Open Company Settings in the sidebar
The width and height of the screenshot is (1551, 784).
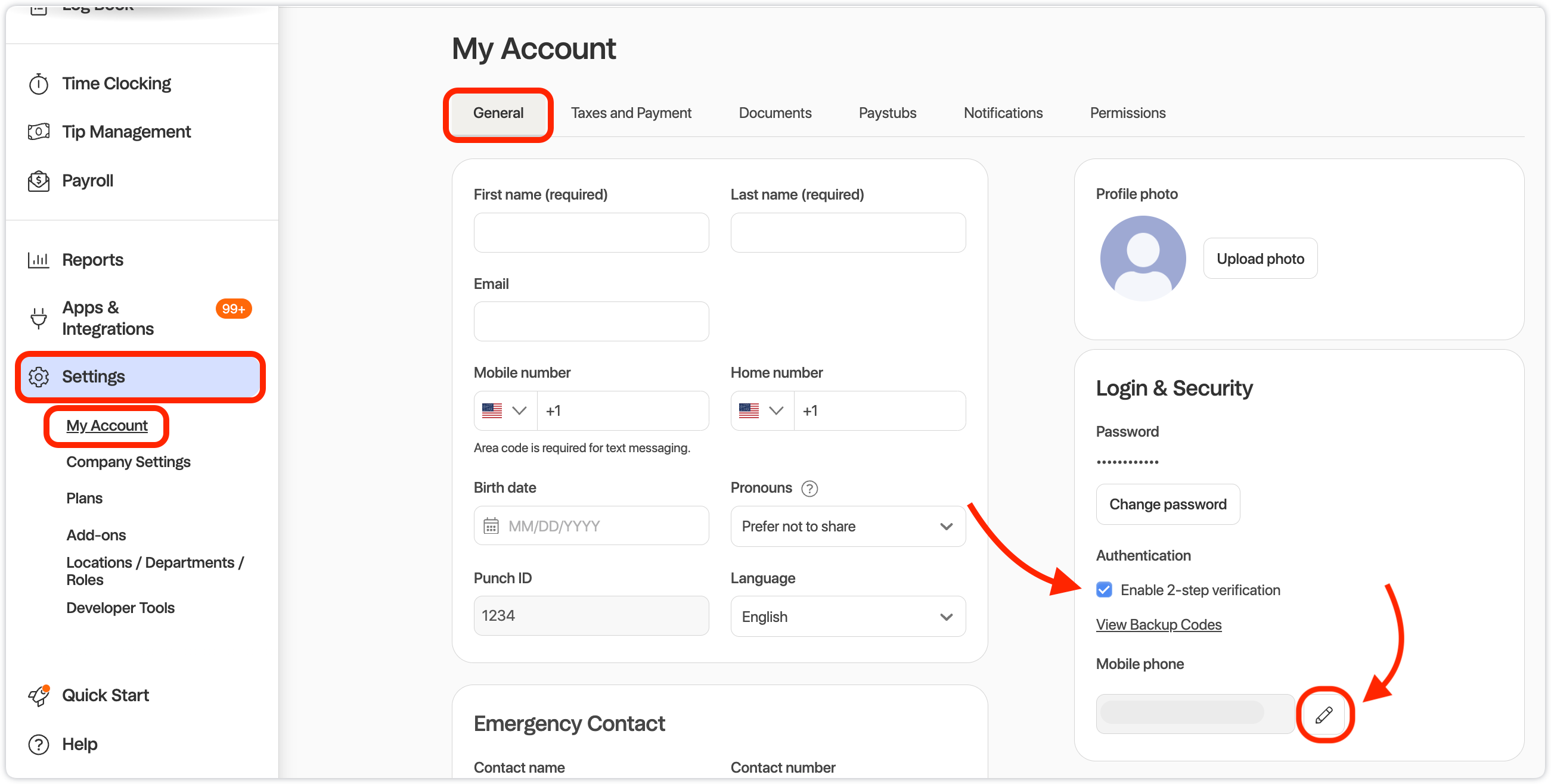[x=128, y=462]
